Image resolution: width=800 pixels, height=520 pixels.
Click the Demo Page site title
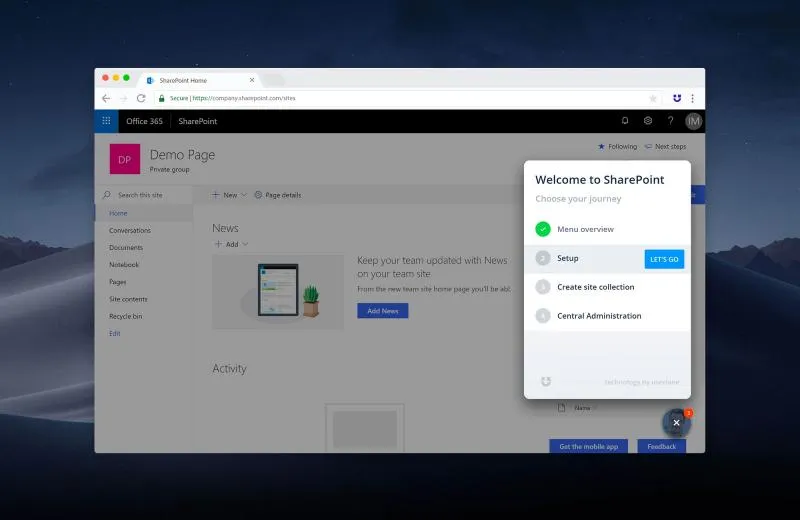tap(182, 155)
